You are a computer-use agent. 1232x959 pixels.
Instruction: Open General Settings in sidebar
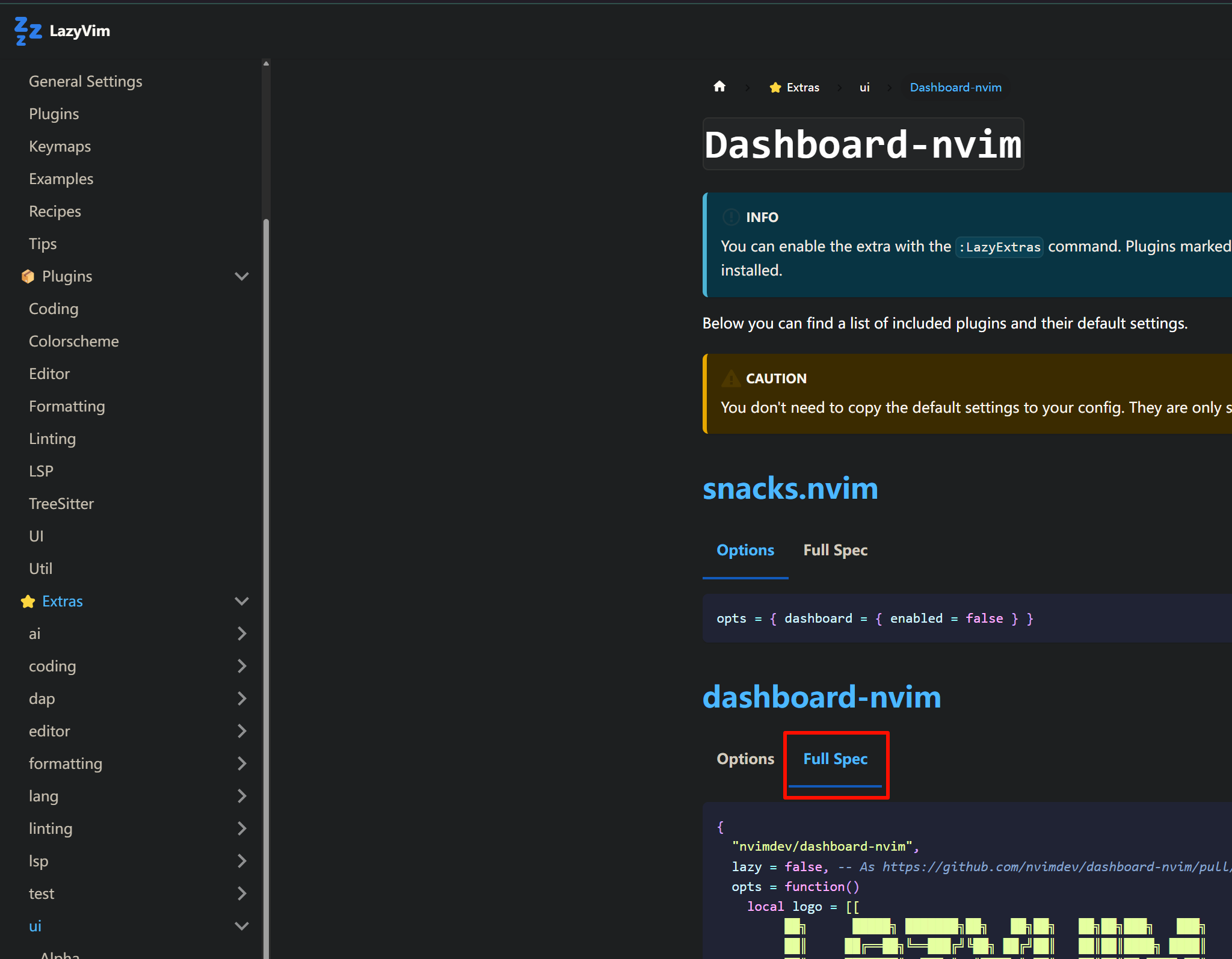85,81
